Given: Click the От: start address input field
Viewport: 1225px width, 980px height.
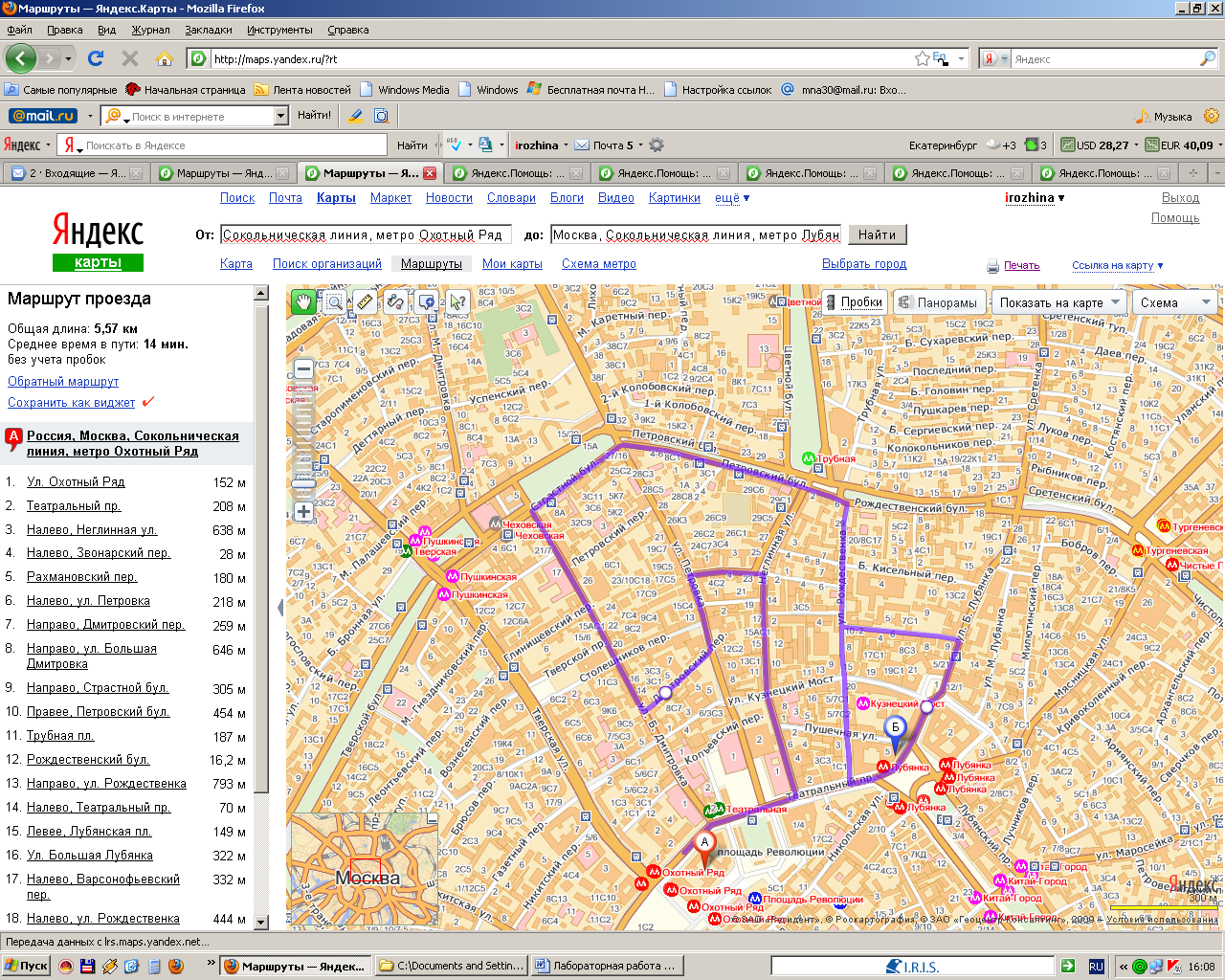Looking at the screenshot, I should [x=367, y=234].
